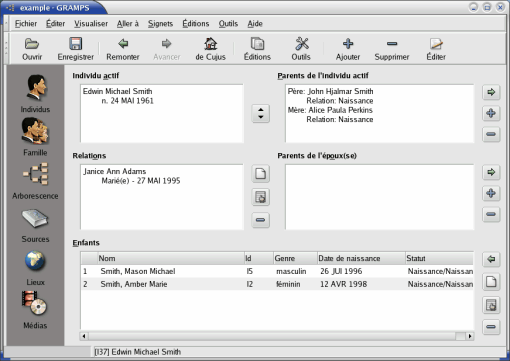
Task: Click the document-with-pointer button beside Enfants
Action: [491, 305]
